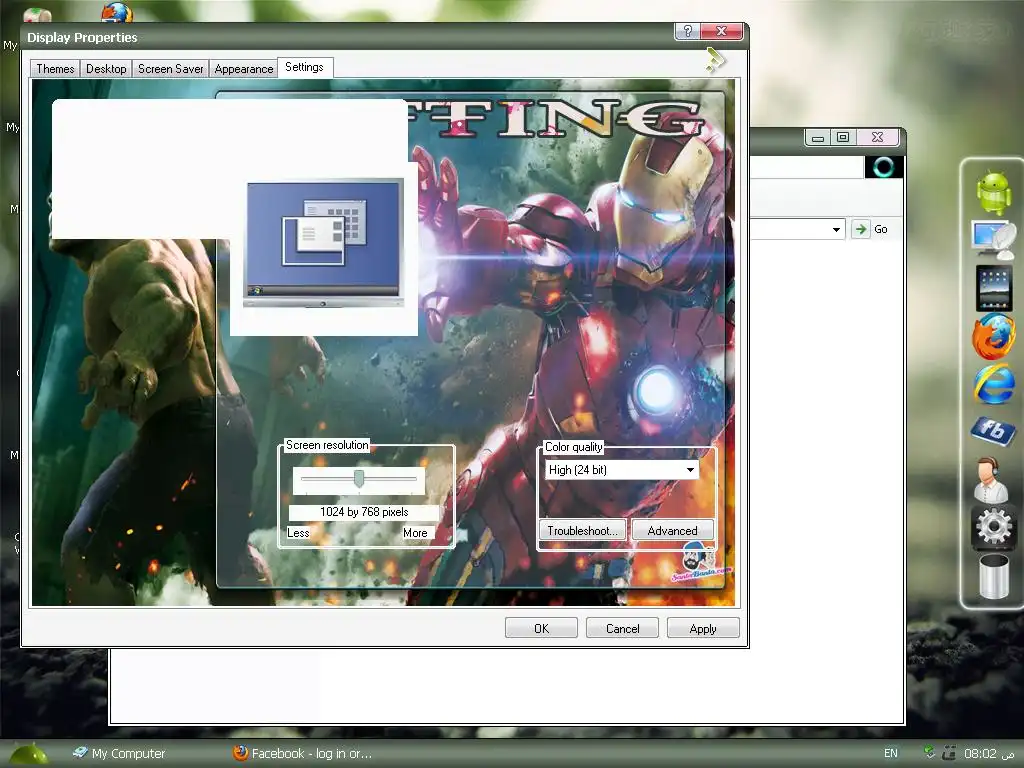Open the trash can in the dock
This screenshot has width=1024, height=768.
[993, 575]
